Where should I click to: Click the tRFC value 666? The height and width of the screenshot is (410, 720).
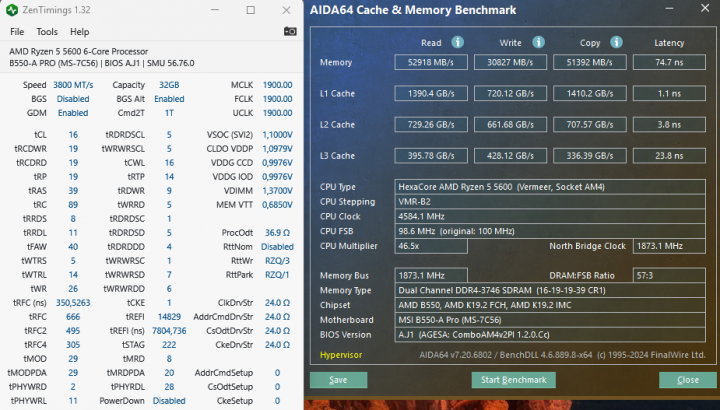pos(73,317)
